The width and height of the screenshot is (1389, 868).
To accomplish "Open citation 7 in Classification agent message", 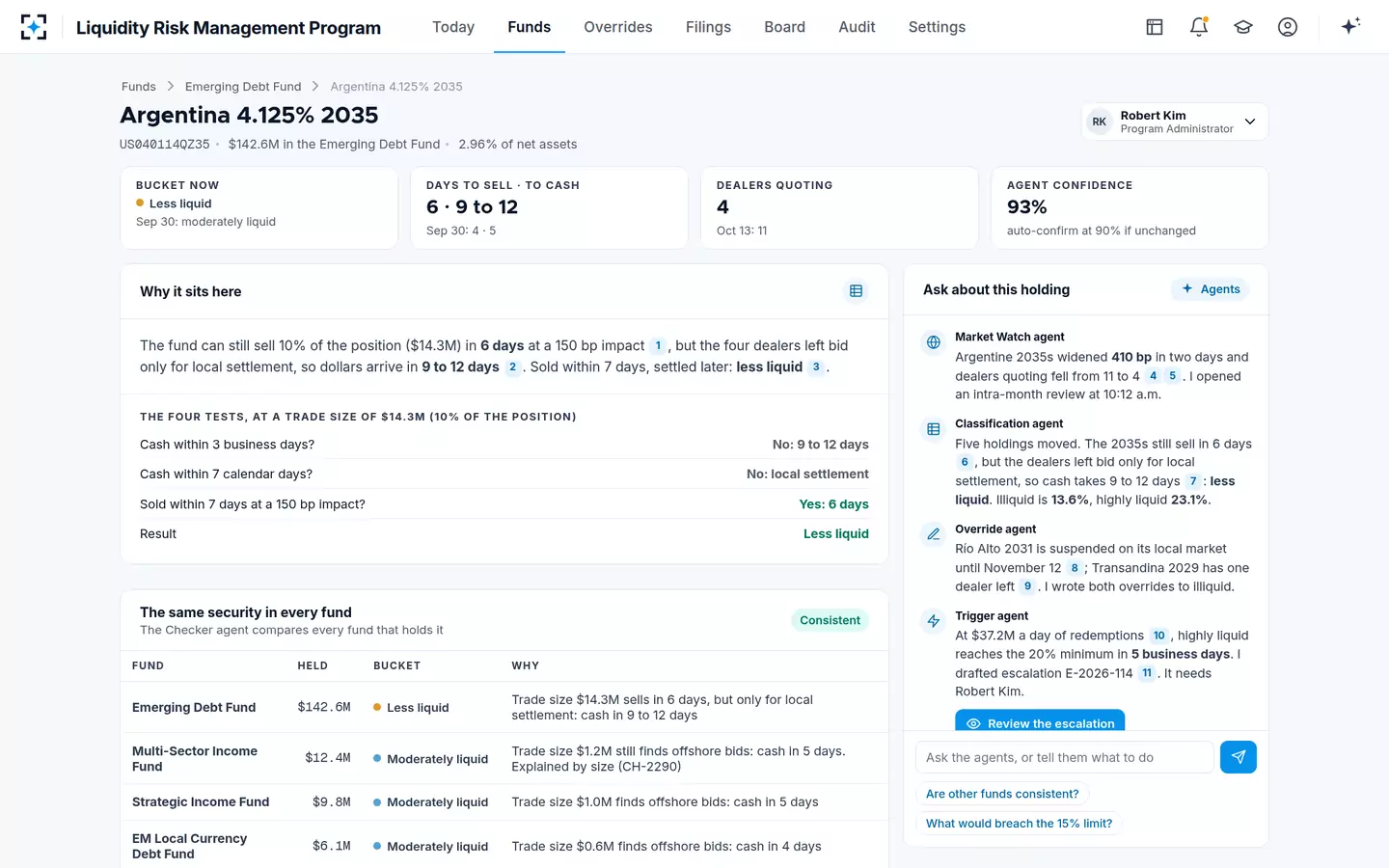I will 1193,481.
